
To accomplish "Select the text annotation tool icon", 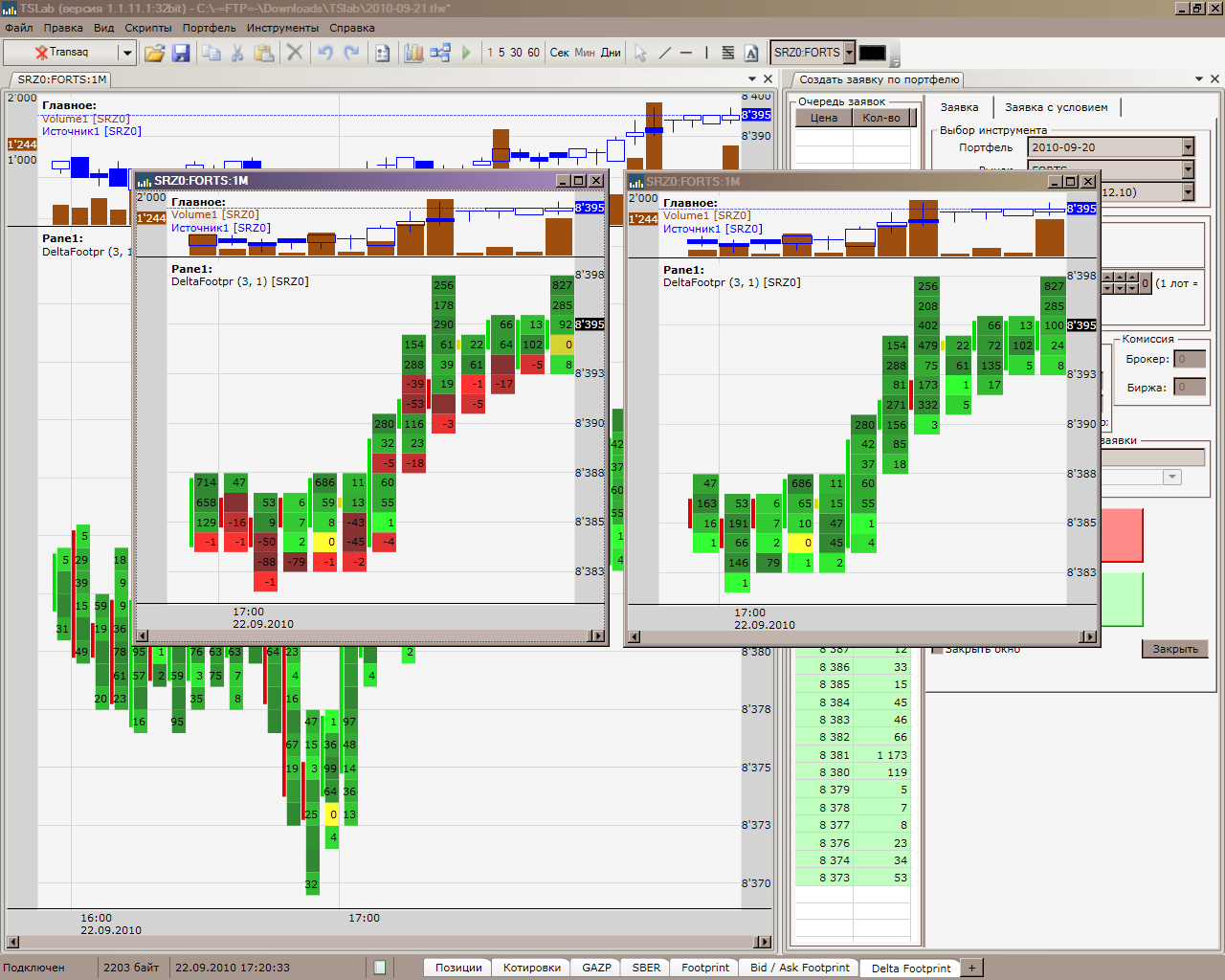I will point(751,53).
